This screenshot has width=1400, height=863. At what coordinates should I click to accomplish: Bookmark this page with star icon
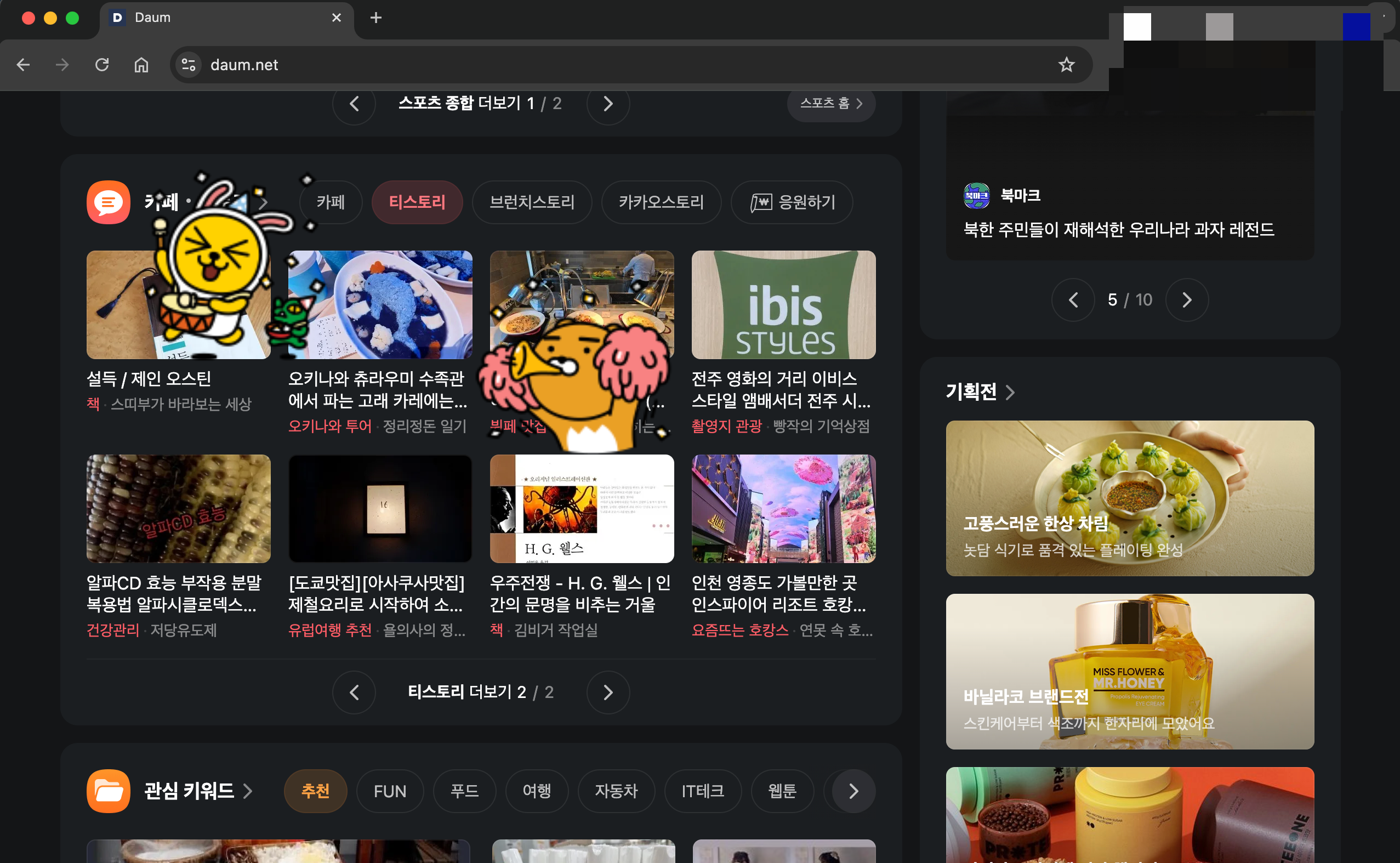click(1066, 65)
